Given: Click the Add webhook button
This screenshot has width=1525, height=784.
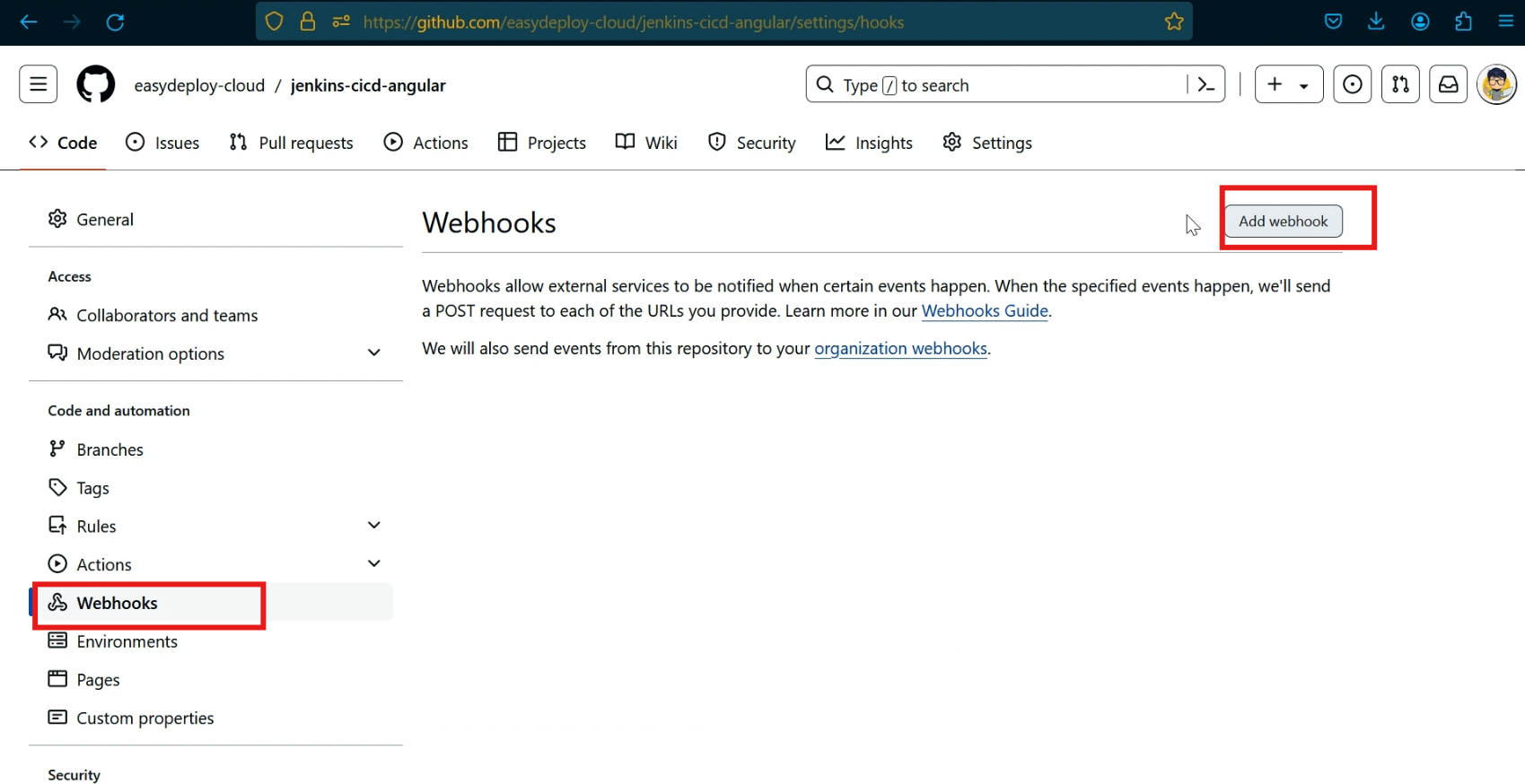Looking at the screenshot, I should (1284, 222).
